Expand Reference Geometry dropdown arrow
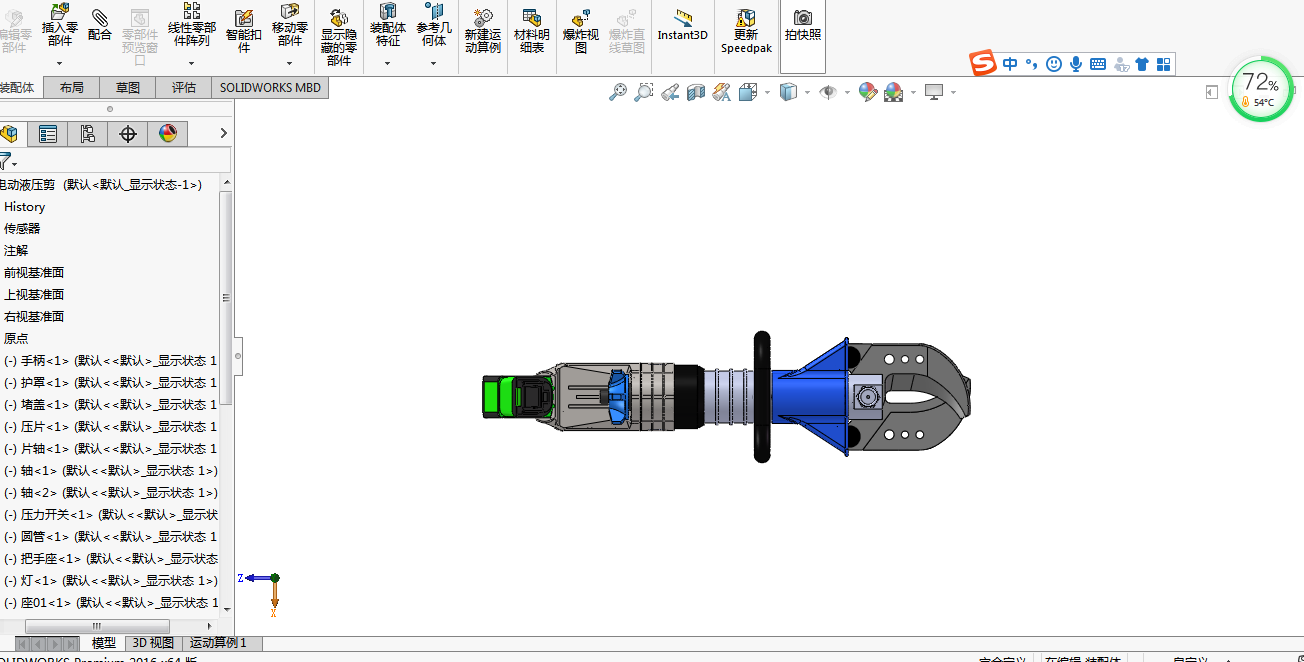 [434, 63]
